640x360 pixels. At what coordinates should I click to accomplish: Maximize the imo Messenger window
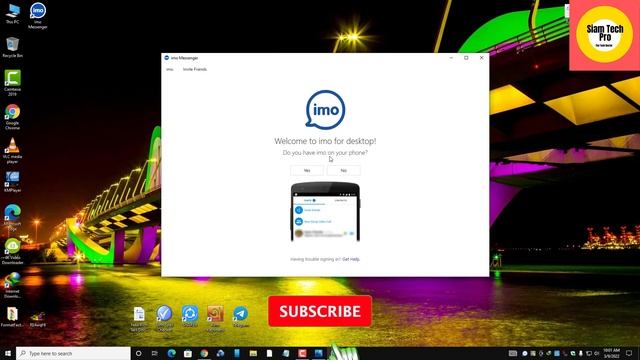[x=466, y=58]
